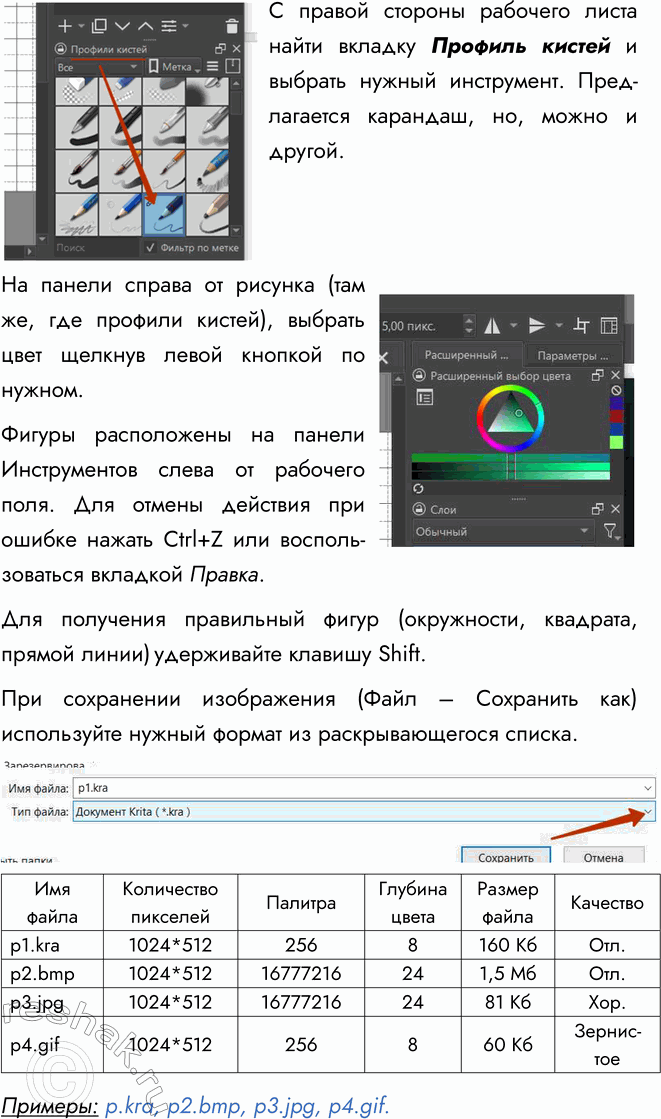Expand the «Тип файла» format dropdown
The width and height of the screenshot is (661, 1119).
click(648, 812)
